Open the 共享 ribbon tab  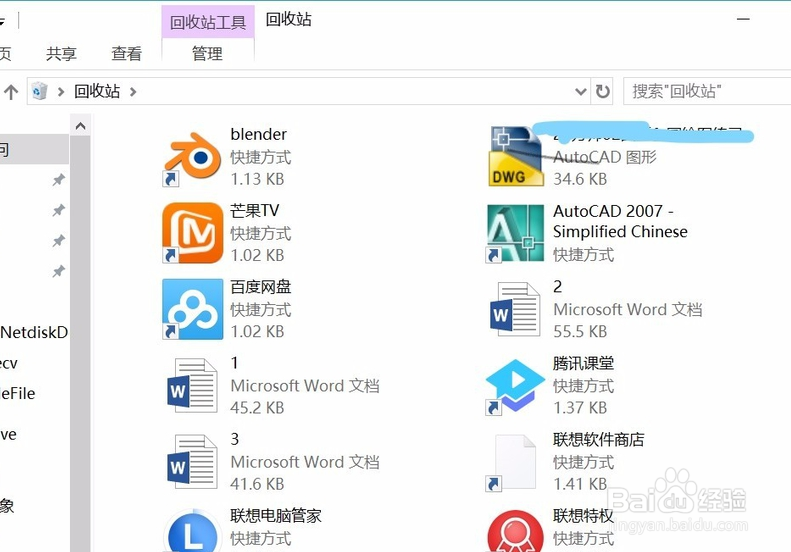click(x=62, y=53)
